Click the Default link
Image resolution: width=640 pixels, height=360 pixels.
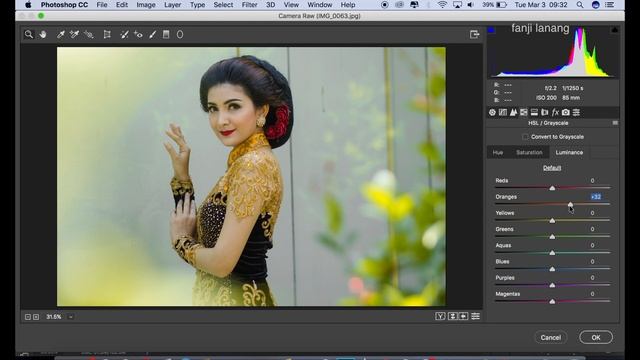tap(552, 168)
